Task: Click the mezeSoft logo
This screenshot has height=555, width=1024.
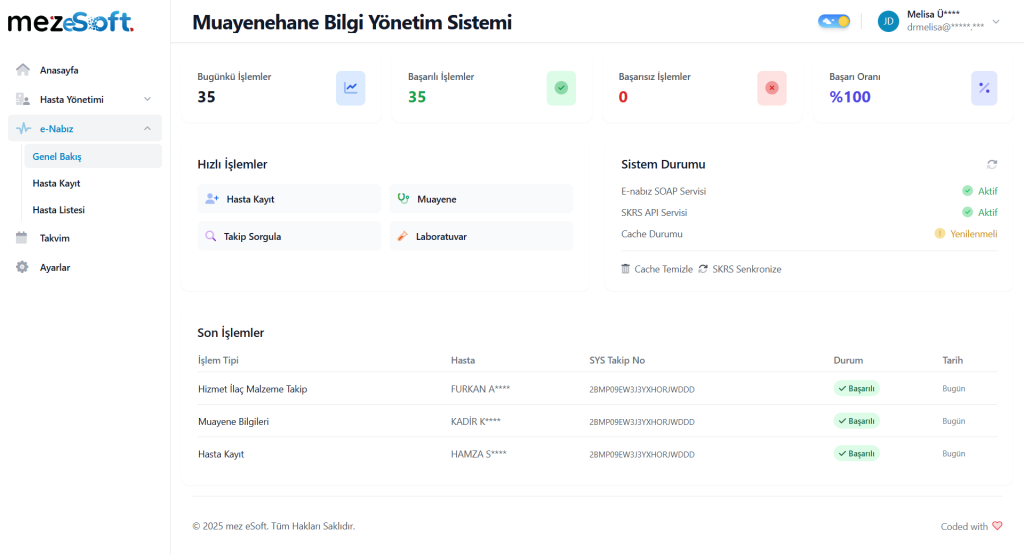Action: pyautogui.click(x=70, y=22)
